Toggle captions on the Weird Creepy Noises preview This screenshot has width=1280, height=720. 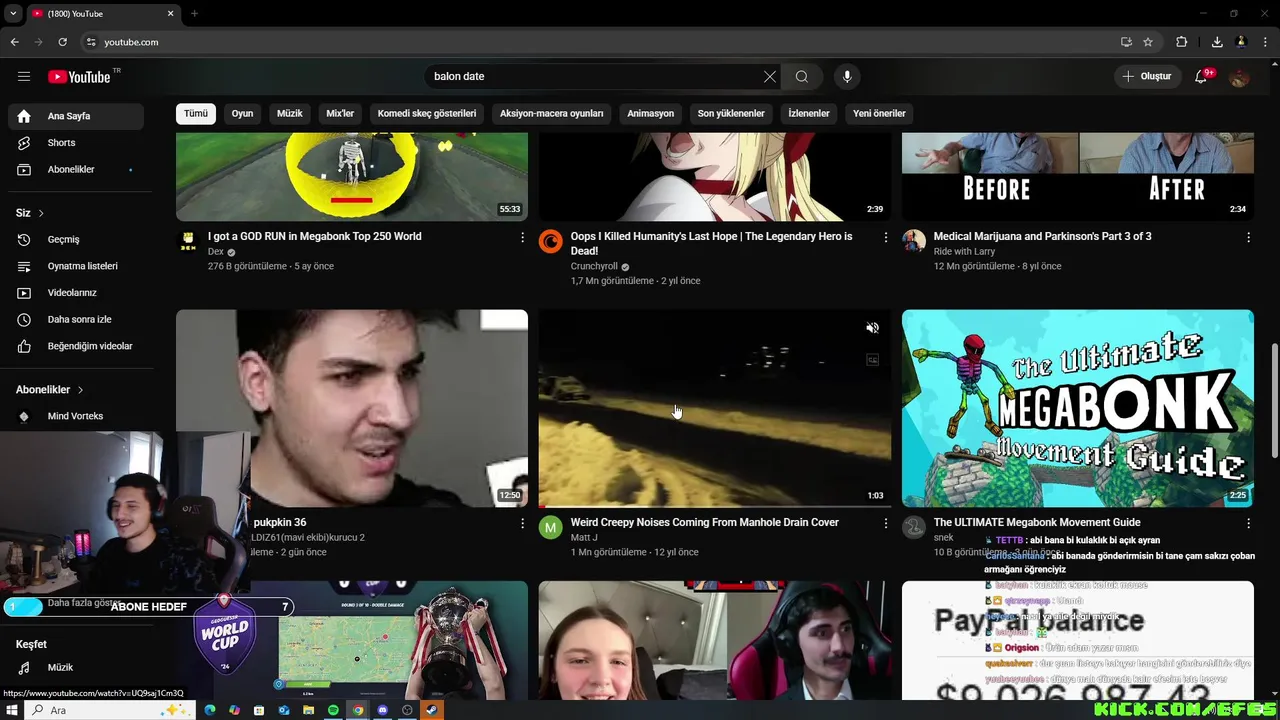(872, 360)
